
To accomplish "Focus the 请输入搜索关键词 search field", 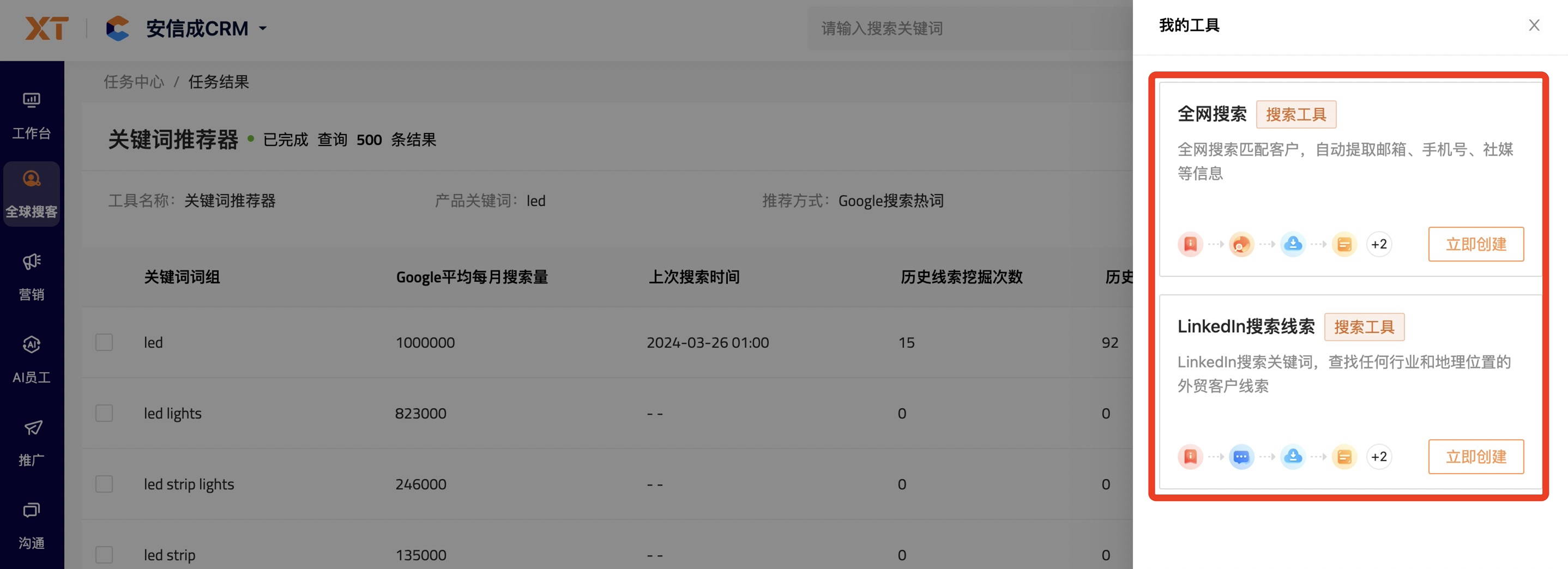I will click(x=970, y=28).
